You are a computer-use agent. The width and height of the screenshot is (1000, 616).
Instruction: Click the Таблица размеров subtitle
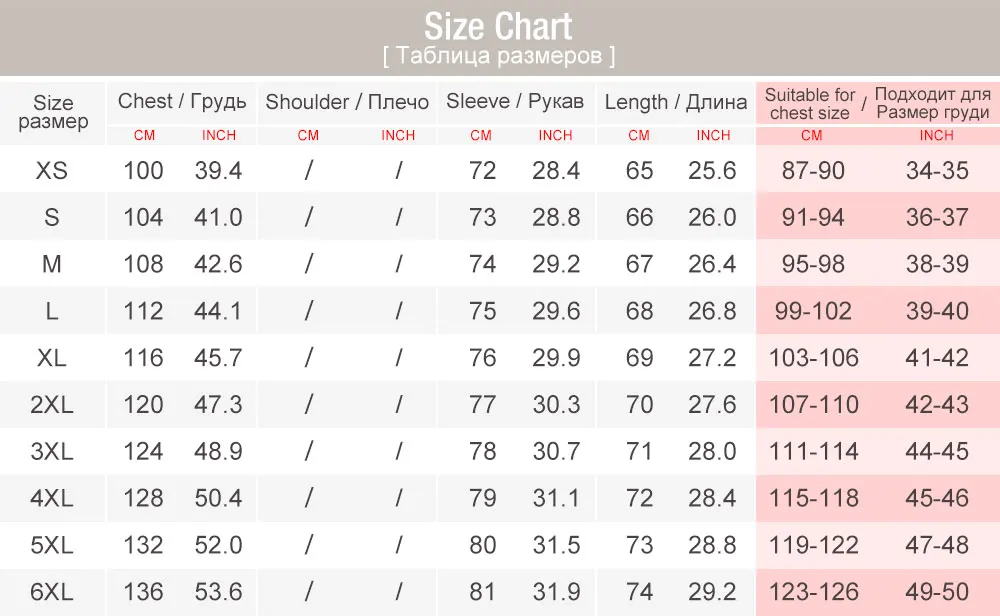click(499, 56)
